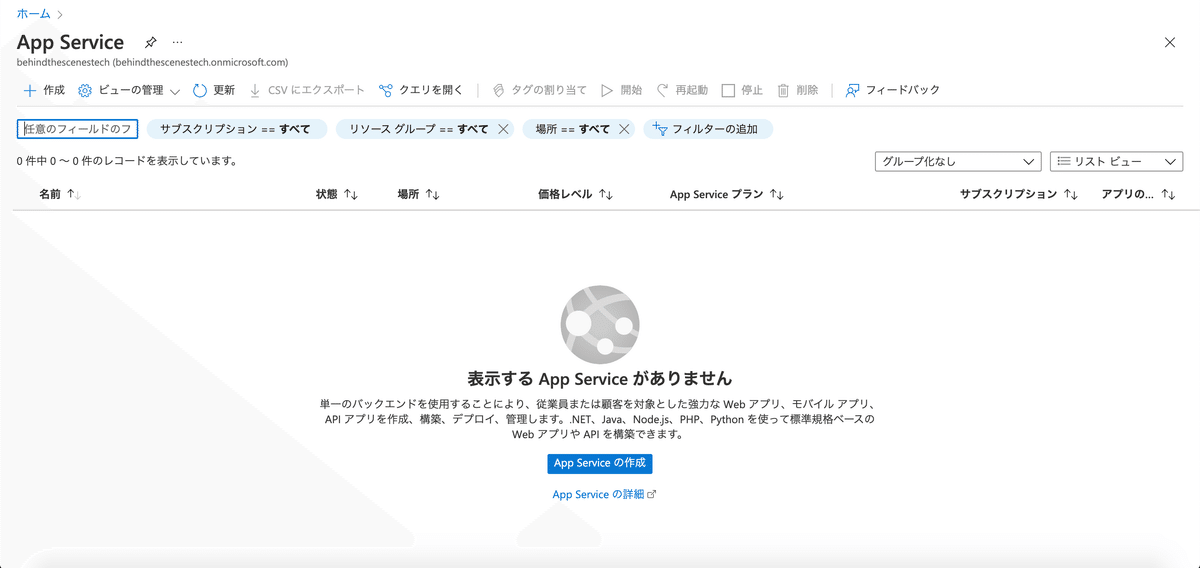Remove the リソース グループ filter pill

tap(504, 129)
